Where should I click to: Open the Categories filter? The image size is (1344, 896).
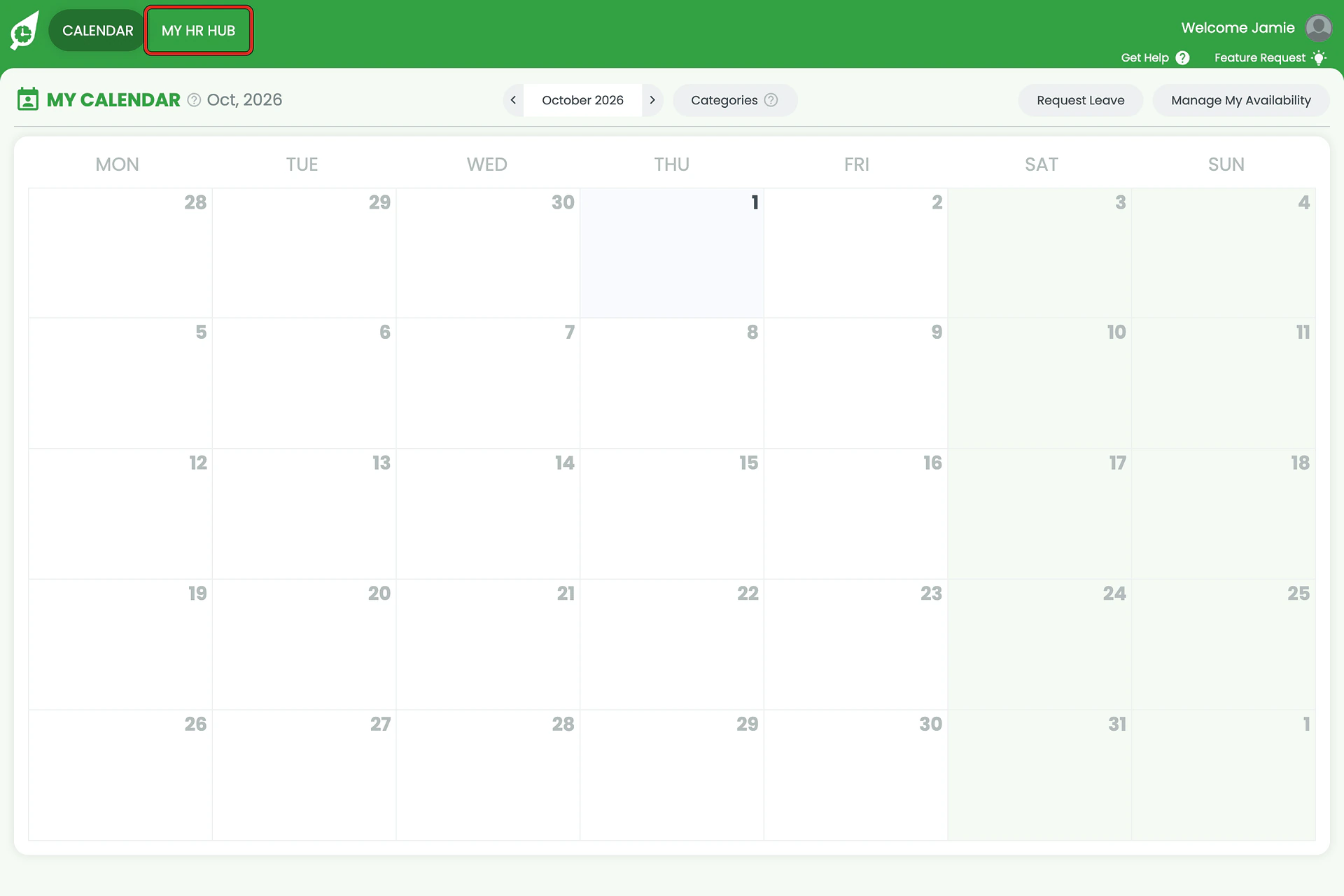(x=735, y=100)
